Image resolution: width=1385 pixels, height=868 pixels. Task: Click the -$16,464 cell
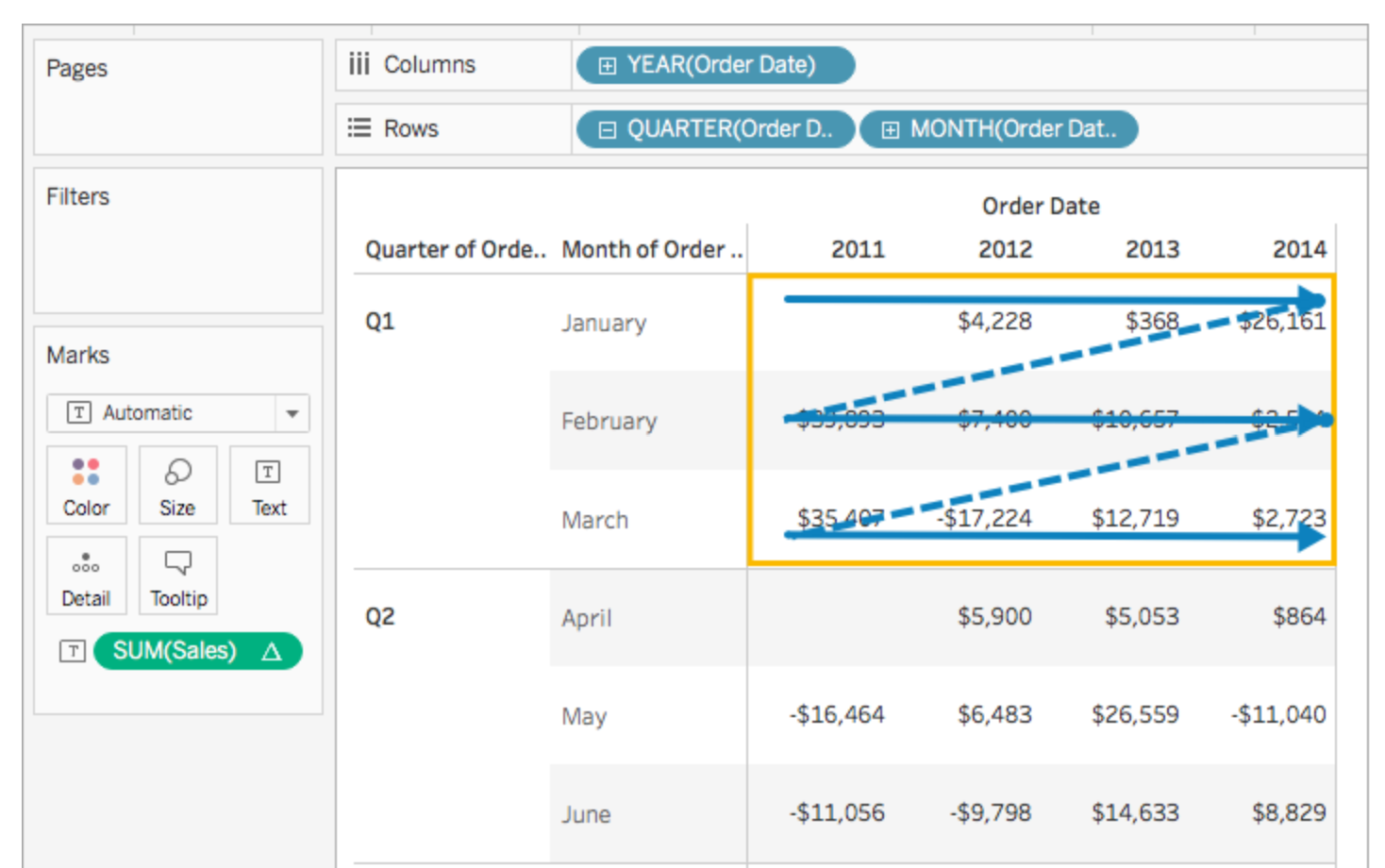(x=837, y=714)
